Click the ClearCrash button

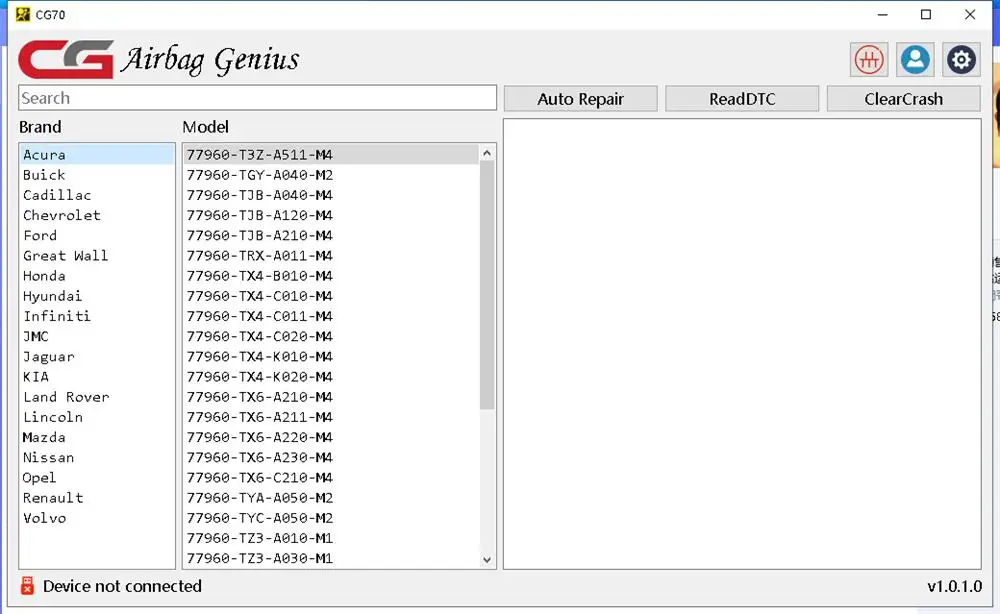pyautogui.click(x=904, y=99)
